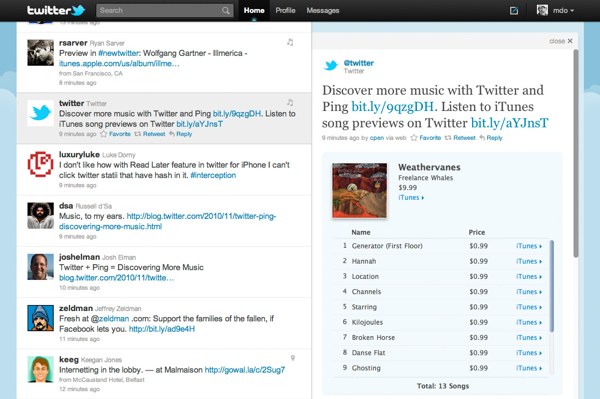Favorite the tweet in the detail pane
This screenshot has width=600, height=399.
point(426,138)
